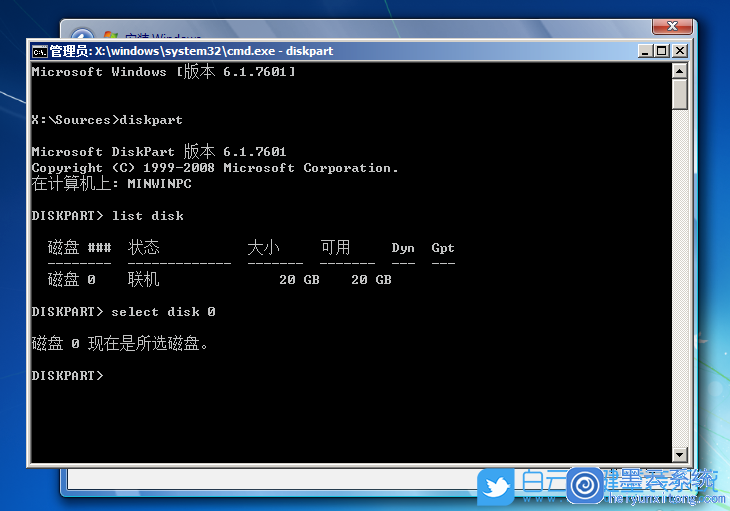Click the 'Dyn' column header

coord(403,248)
